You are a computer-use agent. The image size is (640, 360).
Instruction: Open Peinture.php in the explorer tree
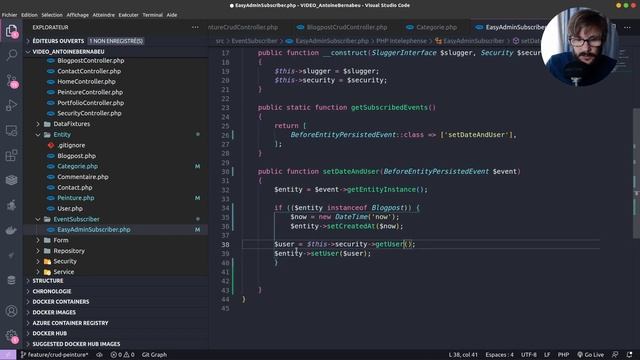pos(76,198)
